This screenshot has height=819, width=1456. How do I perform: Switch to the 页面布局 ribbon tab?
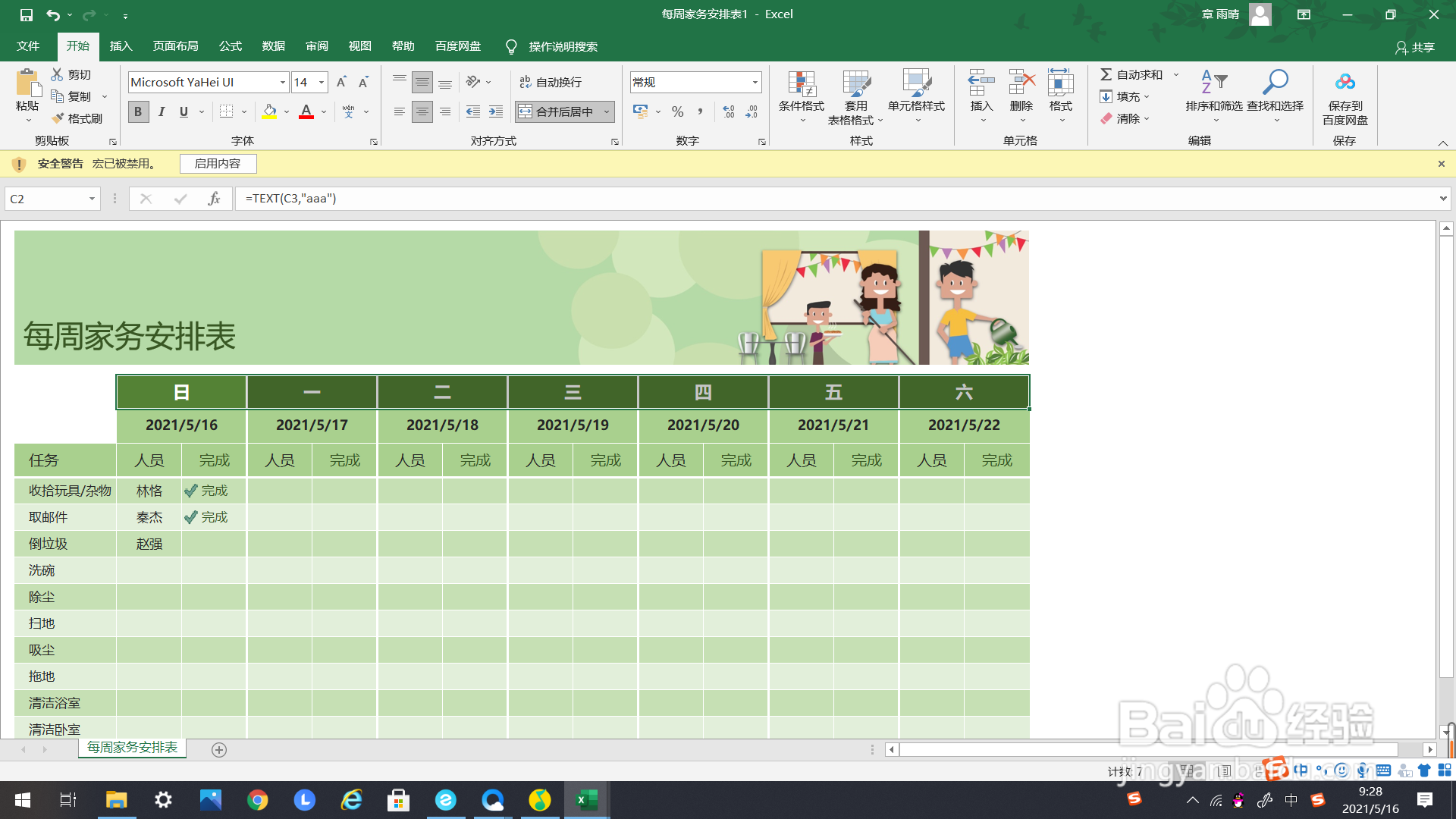pos(175,46)
